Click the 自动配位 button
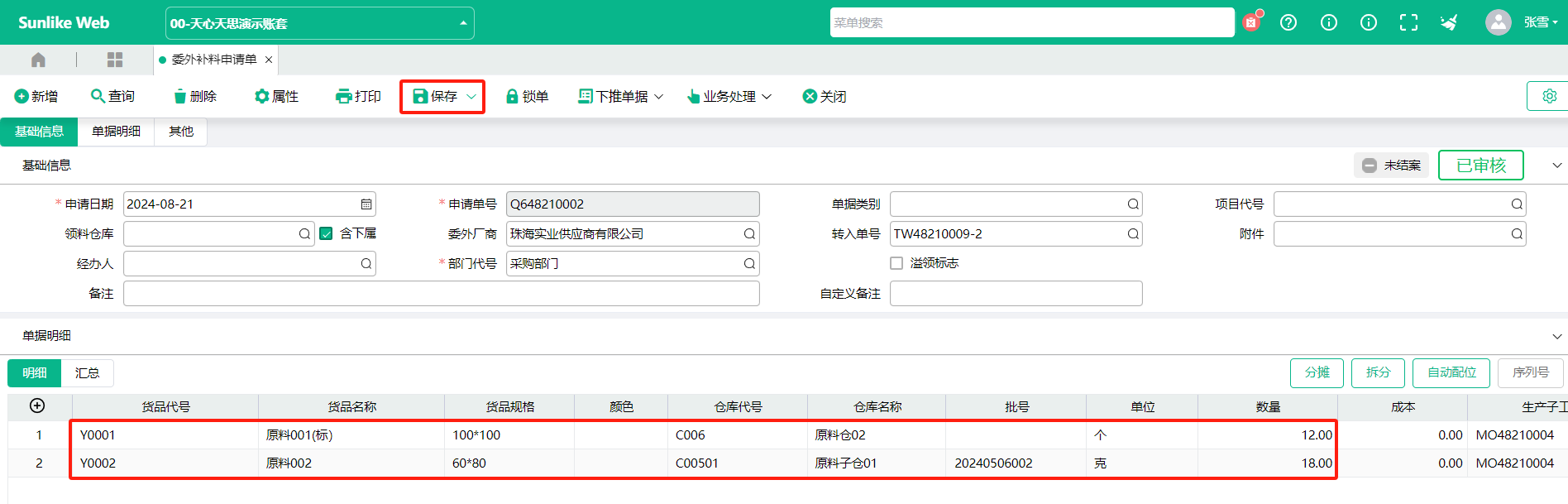Image resolution: width=1568 pixels, height=504 pixels. tap(1451, 372)
